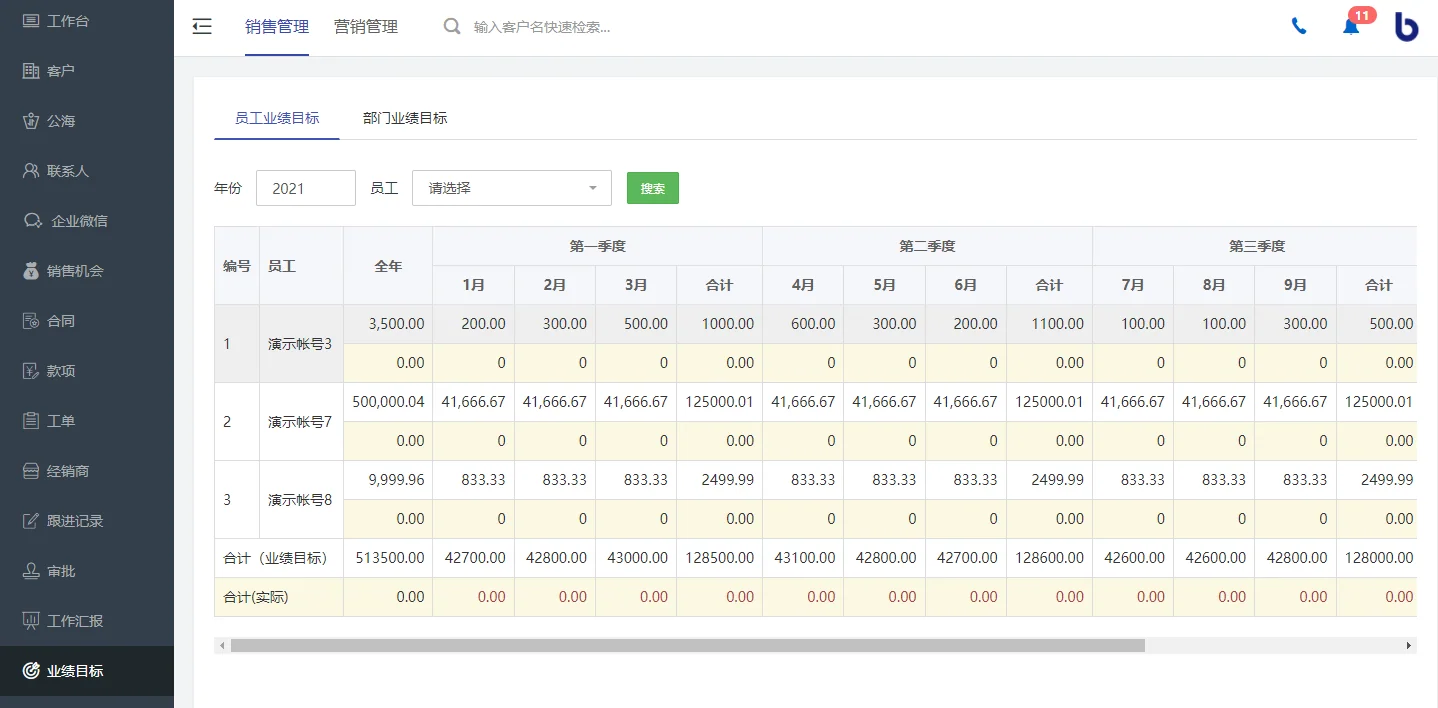This screenshot has width=1438, height=708.
Task: Click the 公海 icon in sidebar
Action: [x=31, y=120]
